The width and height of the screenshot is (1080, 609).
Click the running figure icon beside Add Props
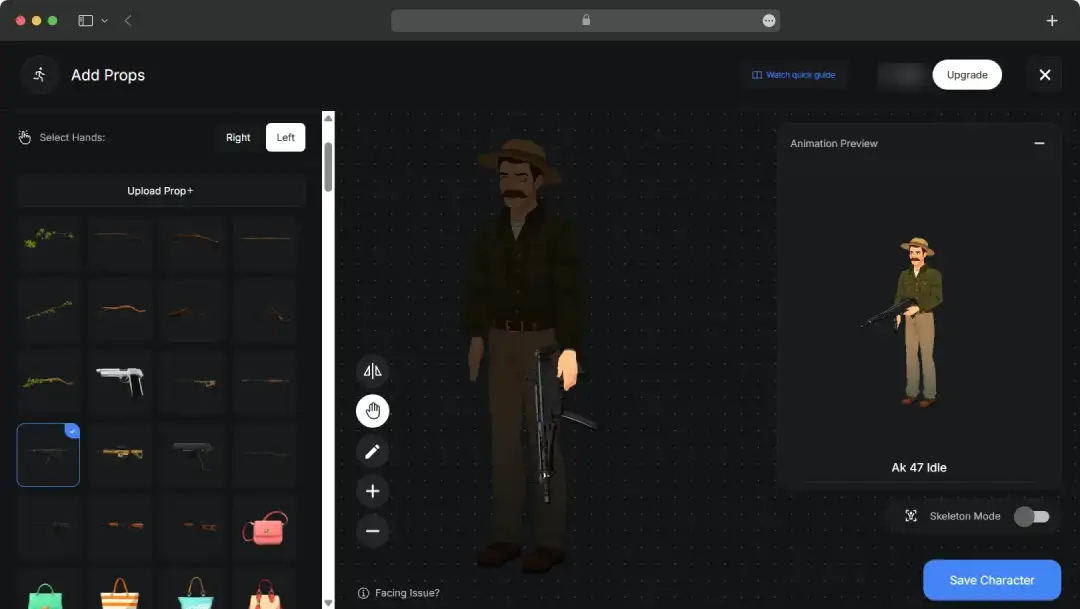tap(39, 74)
